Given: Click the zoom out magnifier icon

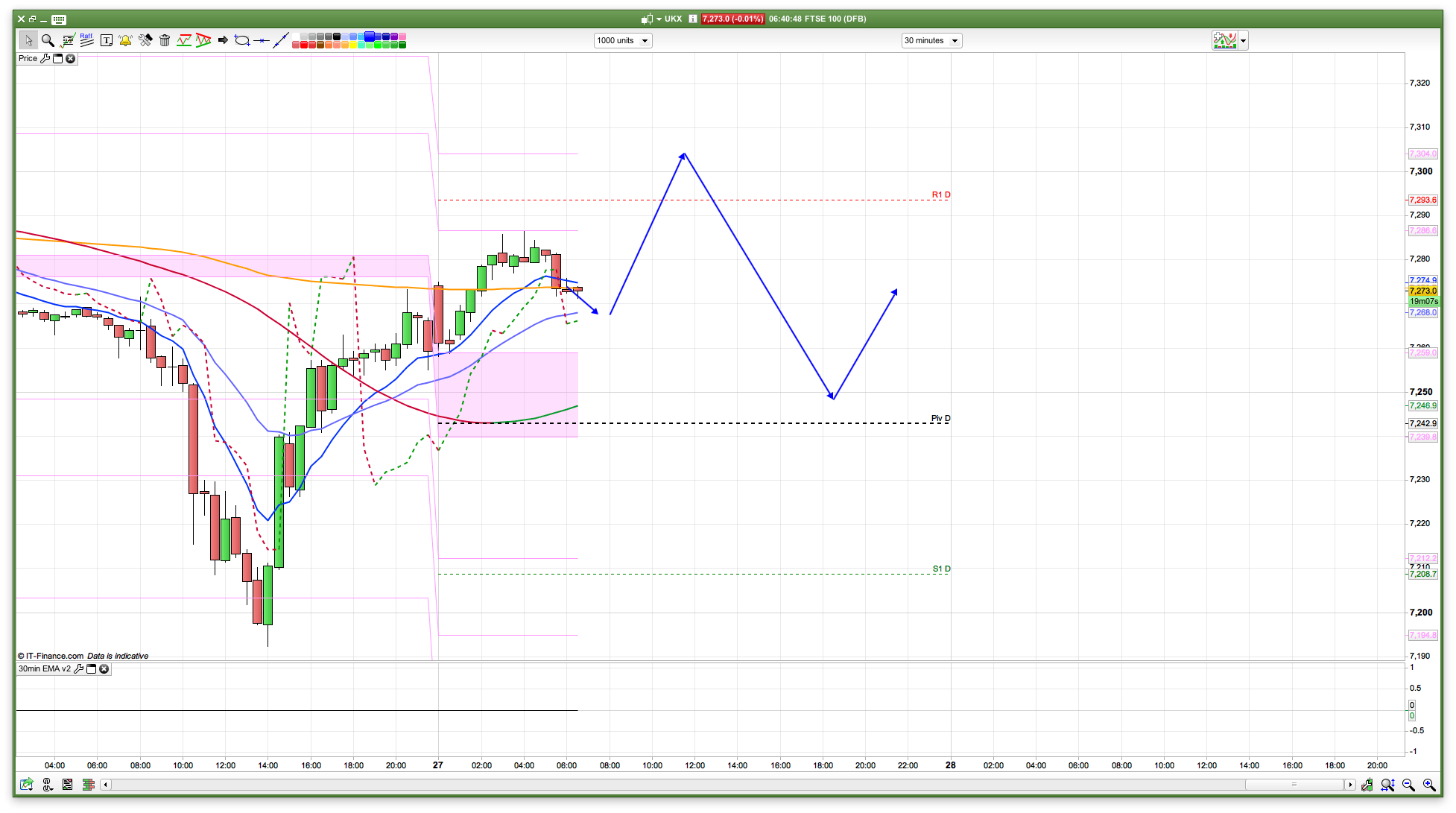Looking at the screenshot, I should pyautogui.click(x=1408, y=785).
